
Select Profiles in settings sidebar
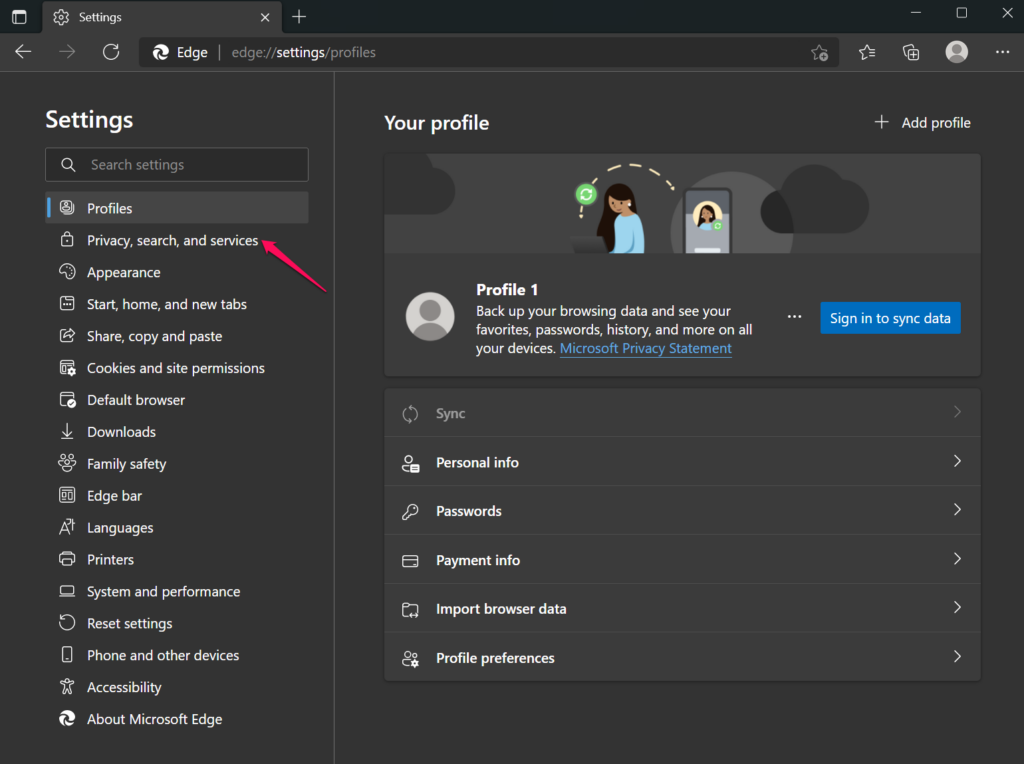coord(176,208)
